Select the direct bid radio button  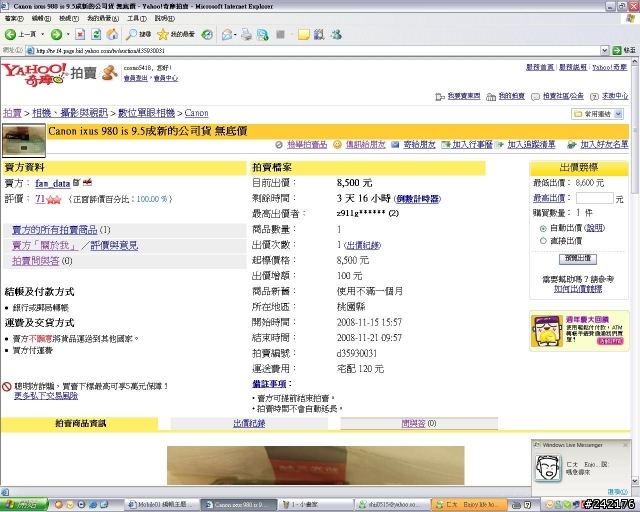pos(543,241)
